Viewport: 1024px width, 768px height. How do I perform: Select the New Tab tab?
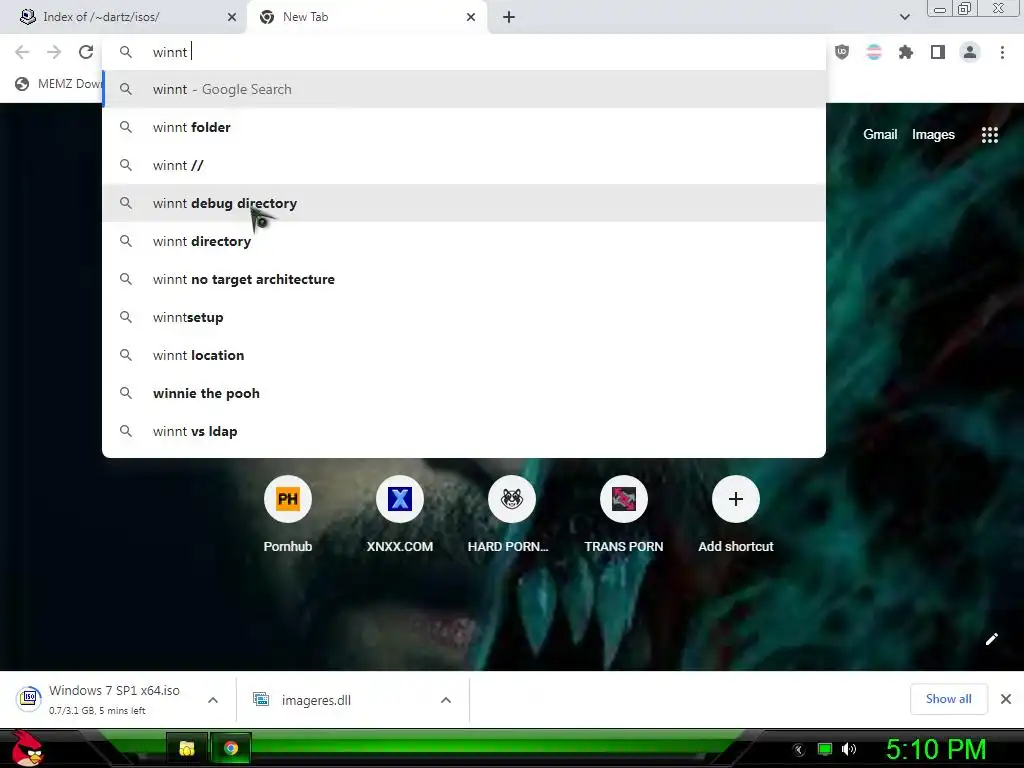[367, 17]
